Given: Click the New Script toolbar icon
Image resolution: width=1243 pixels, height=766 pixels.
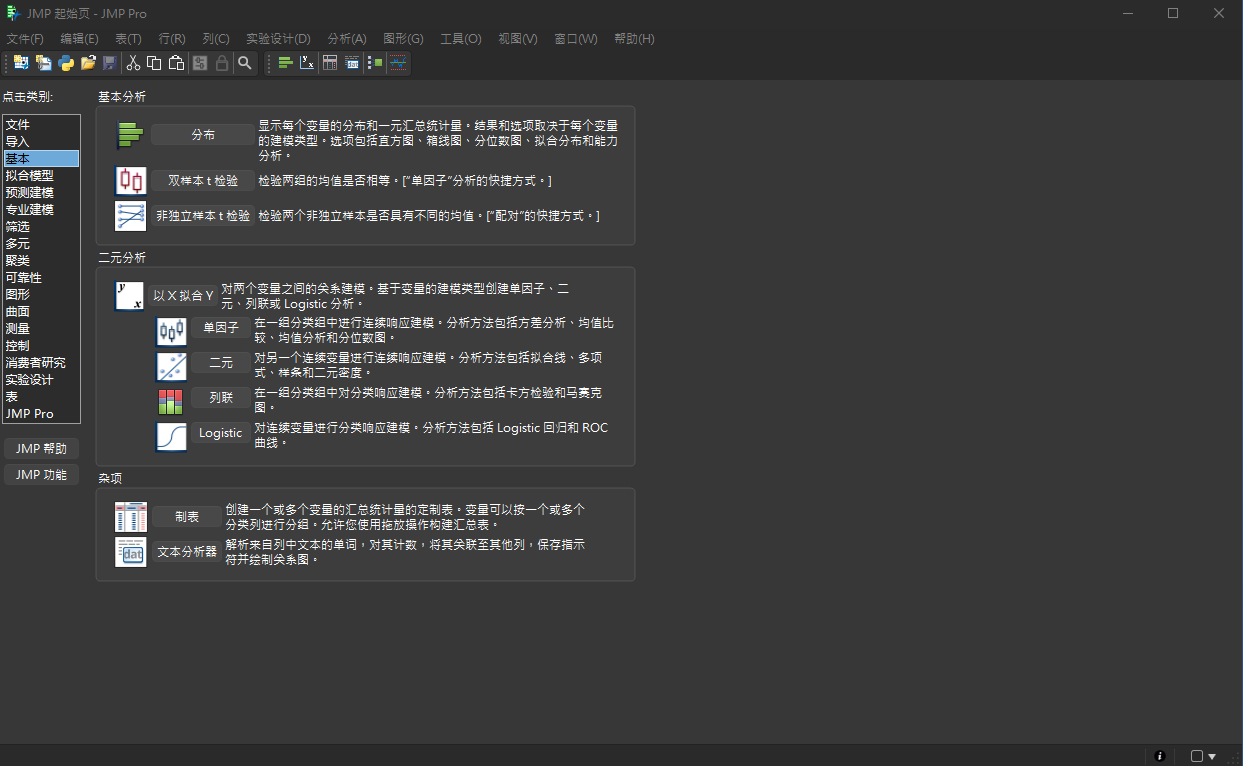Looking at the screenshot, I should click(x=43, y=63).
